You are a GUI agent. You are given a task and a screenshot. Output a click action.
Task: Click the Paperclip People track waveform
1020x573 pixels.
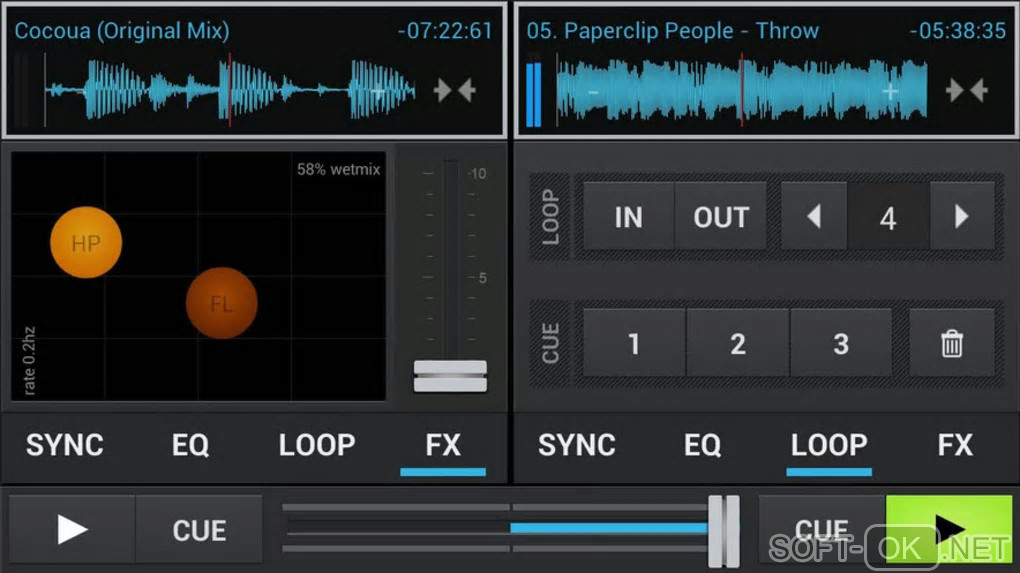click(x=742, y=90)
